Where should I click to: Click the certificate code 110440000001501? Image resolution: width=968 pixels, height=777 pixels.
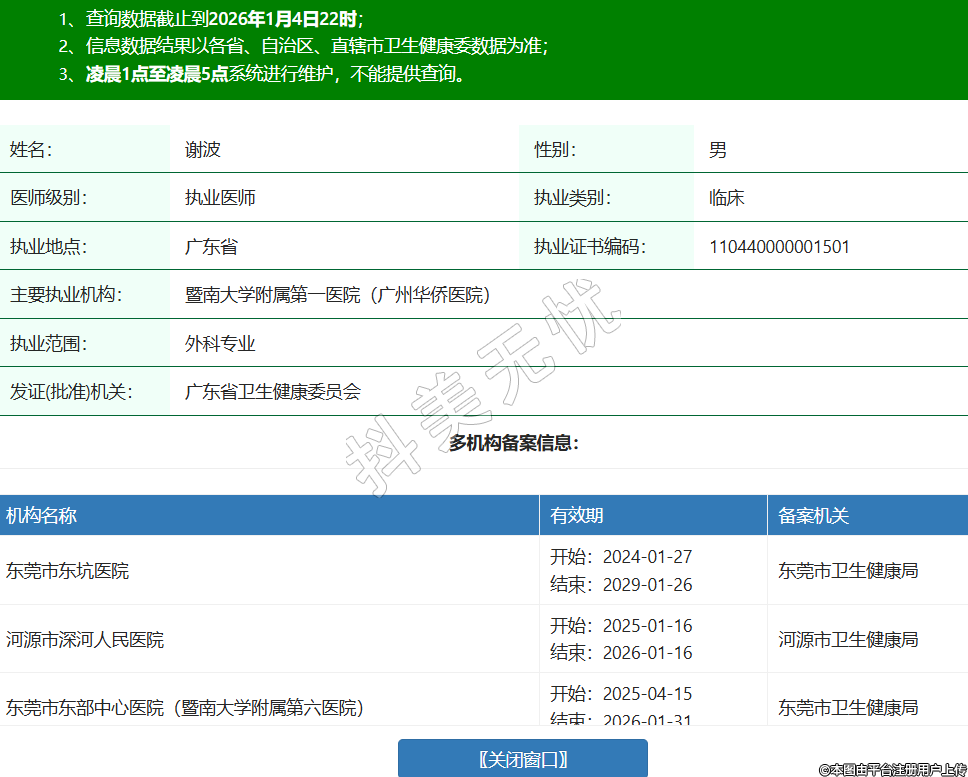point(779,247)
